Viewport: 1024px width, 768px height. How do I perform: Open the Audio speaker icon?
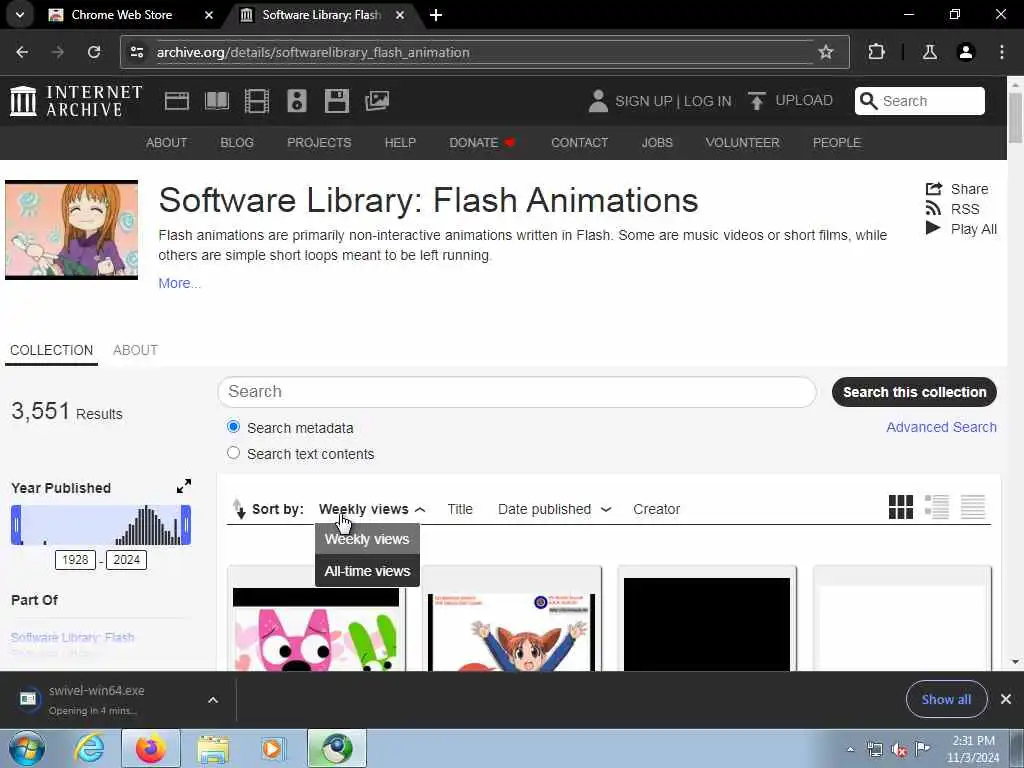click(x=296, y=101)
